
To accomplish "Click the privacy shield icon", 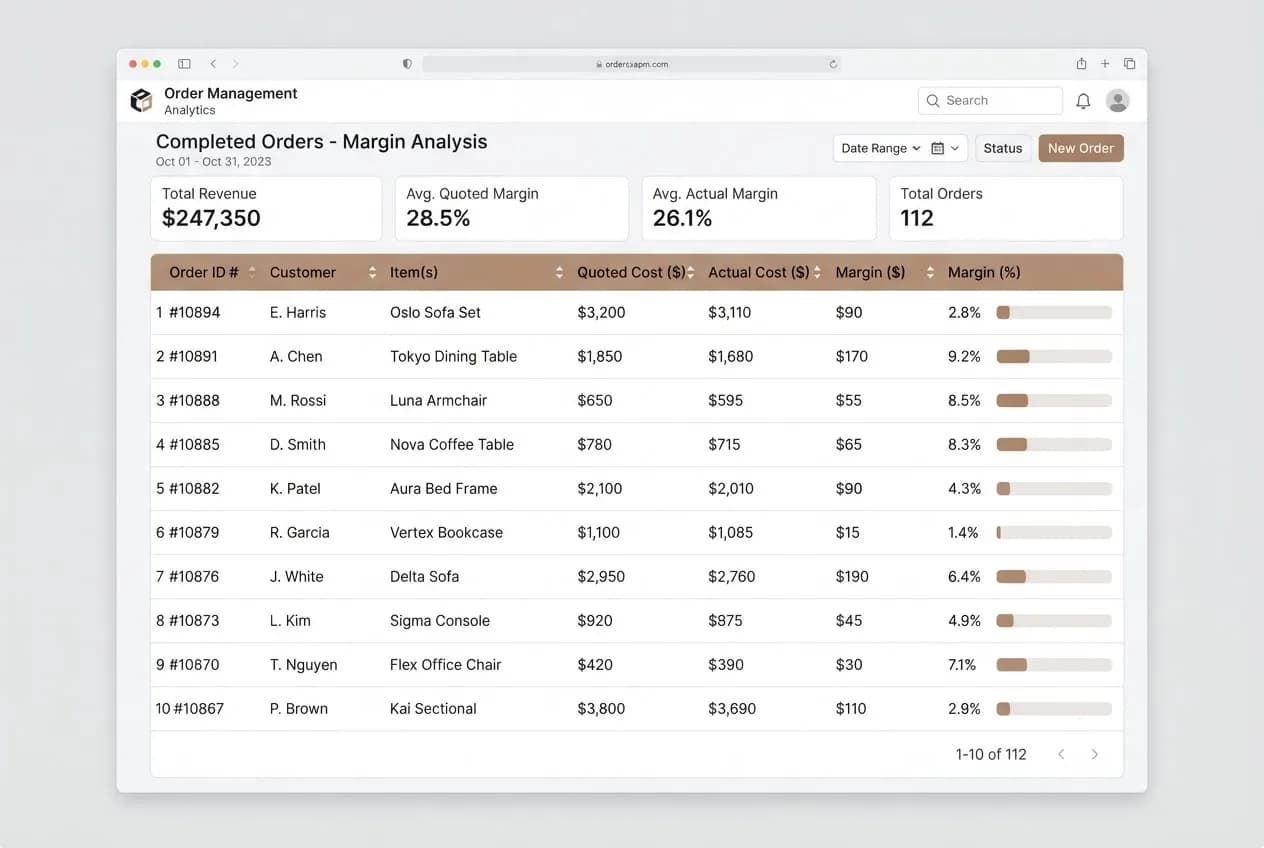I will coord(407,64).
